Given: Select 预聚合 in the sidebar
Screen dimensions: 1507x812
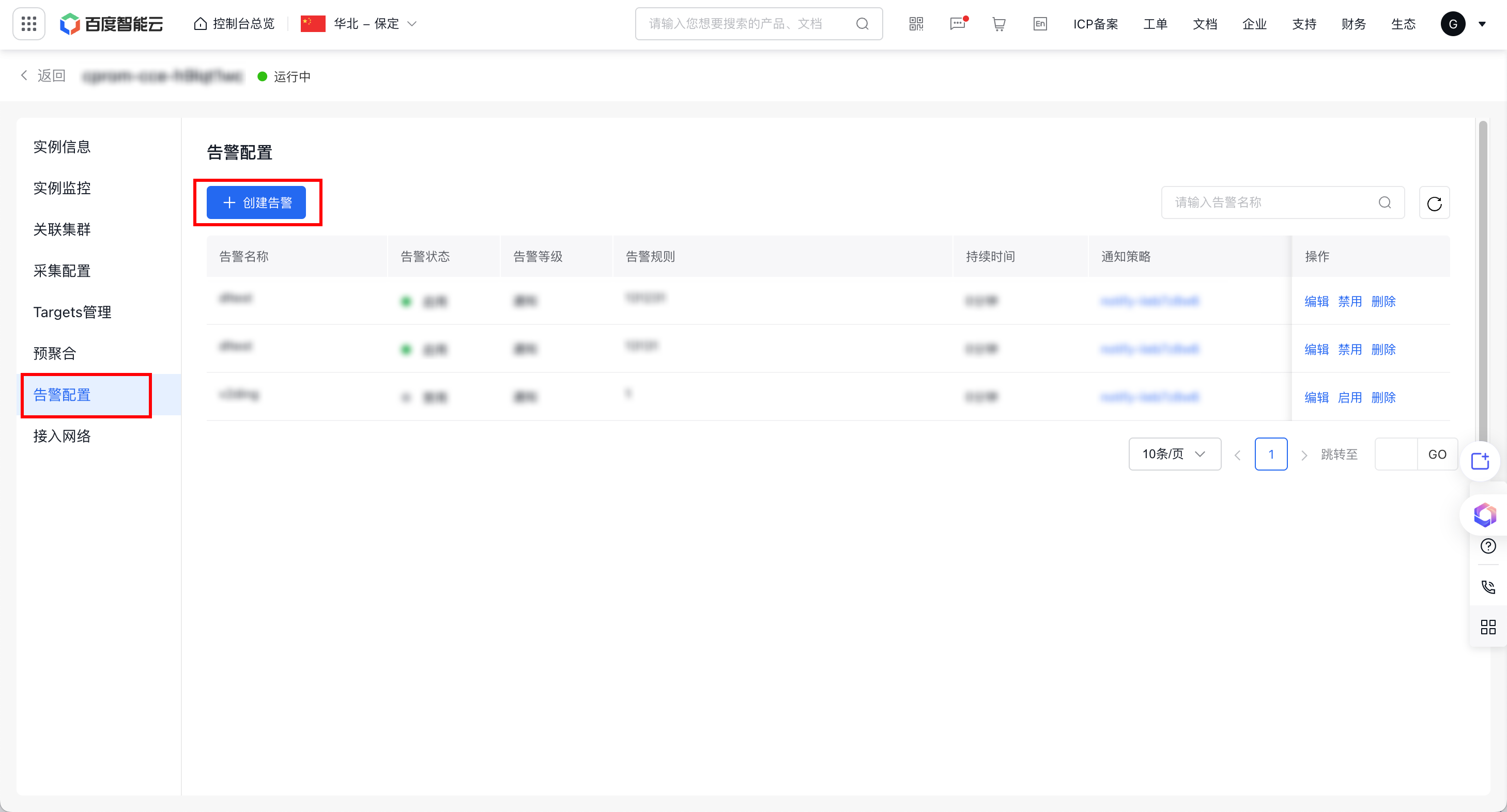Looking at the screenshot, I should (54, 353).
